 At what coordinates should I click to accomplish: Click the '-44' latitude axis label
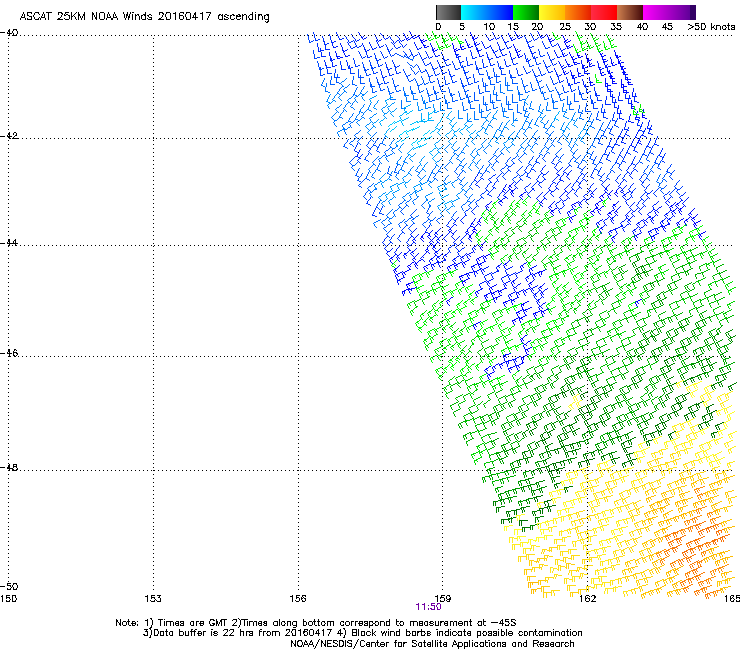pos(9,243)
